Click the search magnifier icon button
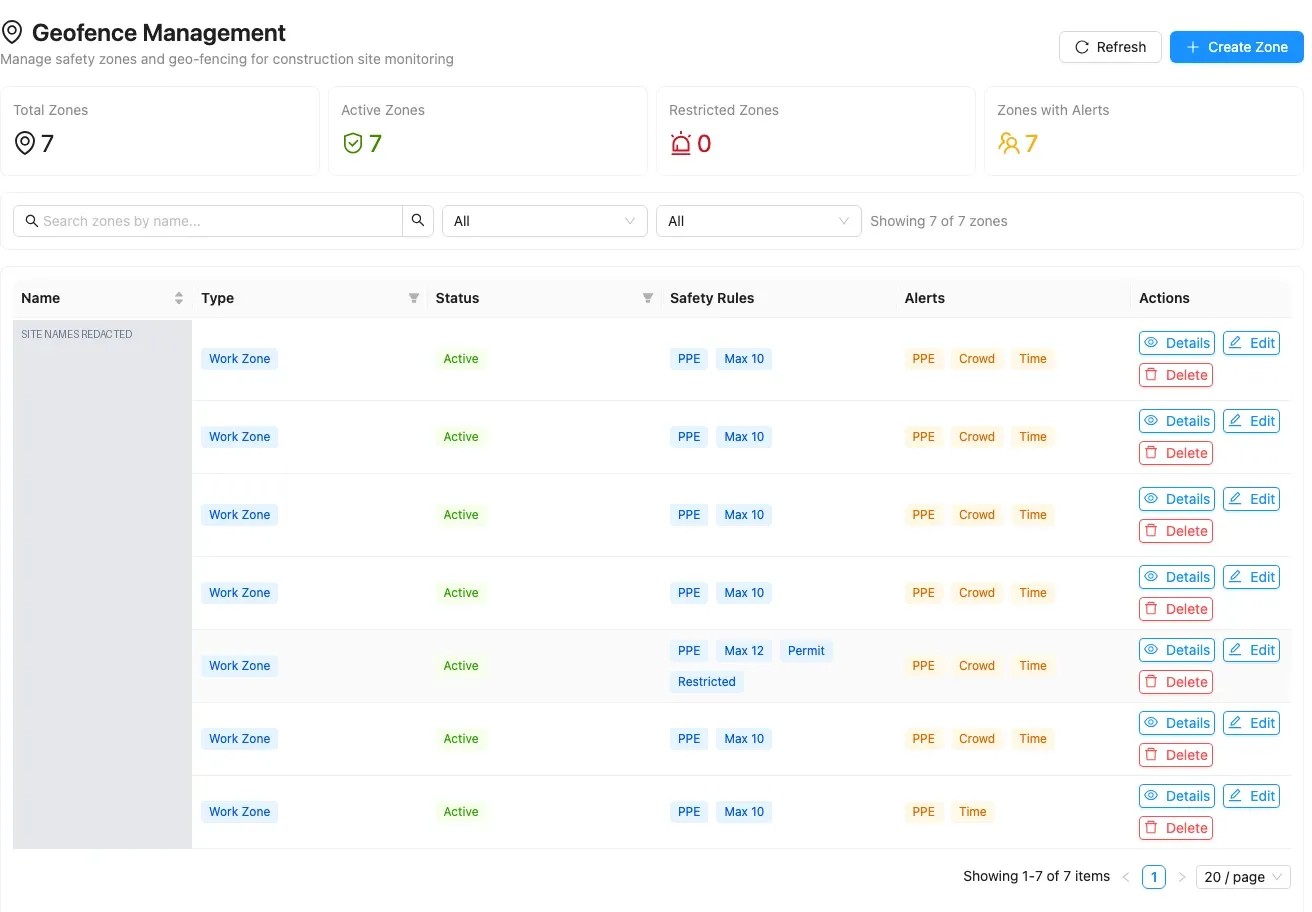The width and height of the screenshot is (1312, 912). pos(418,221)
